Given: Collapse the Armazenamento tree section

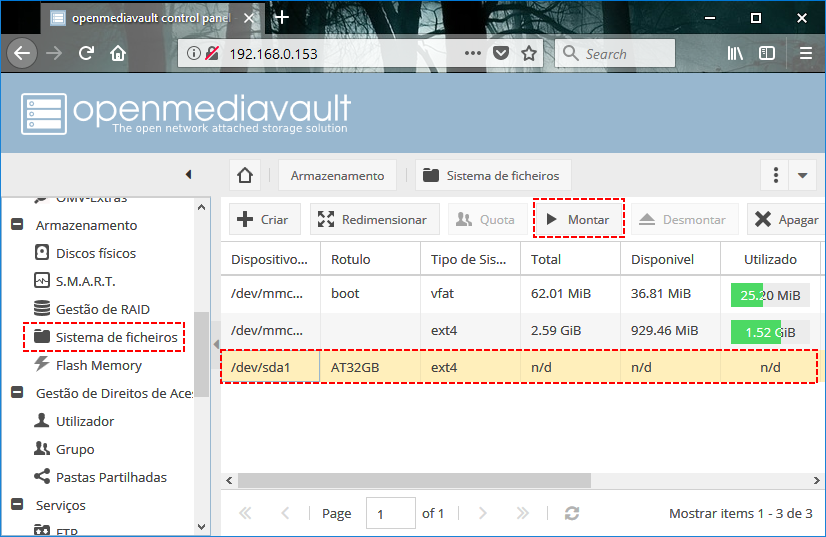Looking at the screenshot, I should 17,224.
